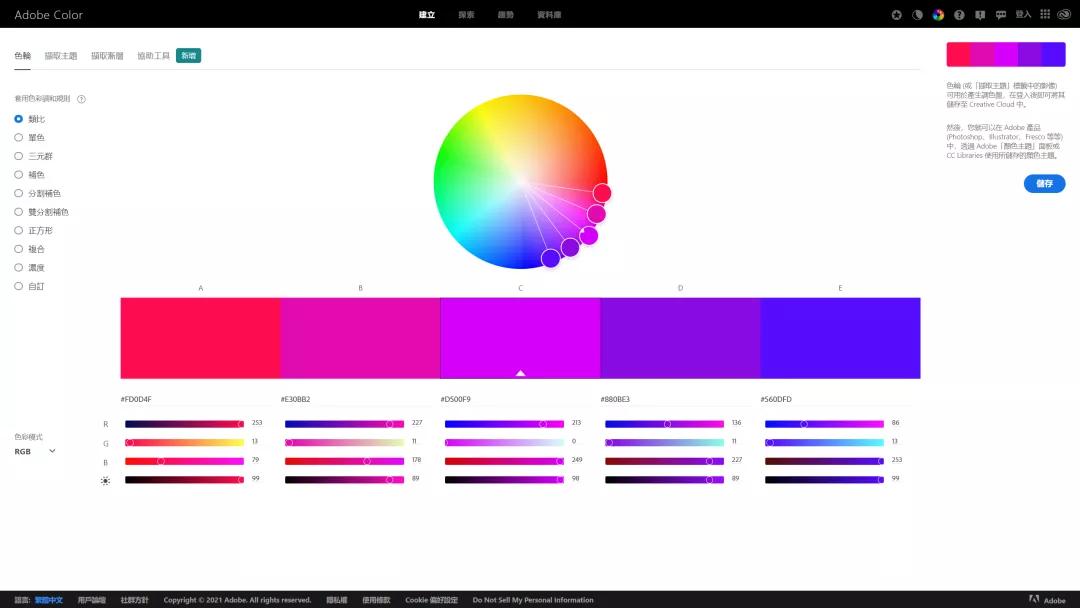Select the 正方形 harmony rule
Screen dimensions: 1080x608
point(34,231)
